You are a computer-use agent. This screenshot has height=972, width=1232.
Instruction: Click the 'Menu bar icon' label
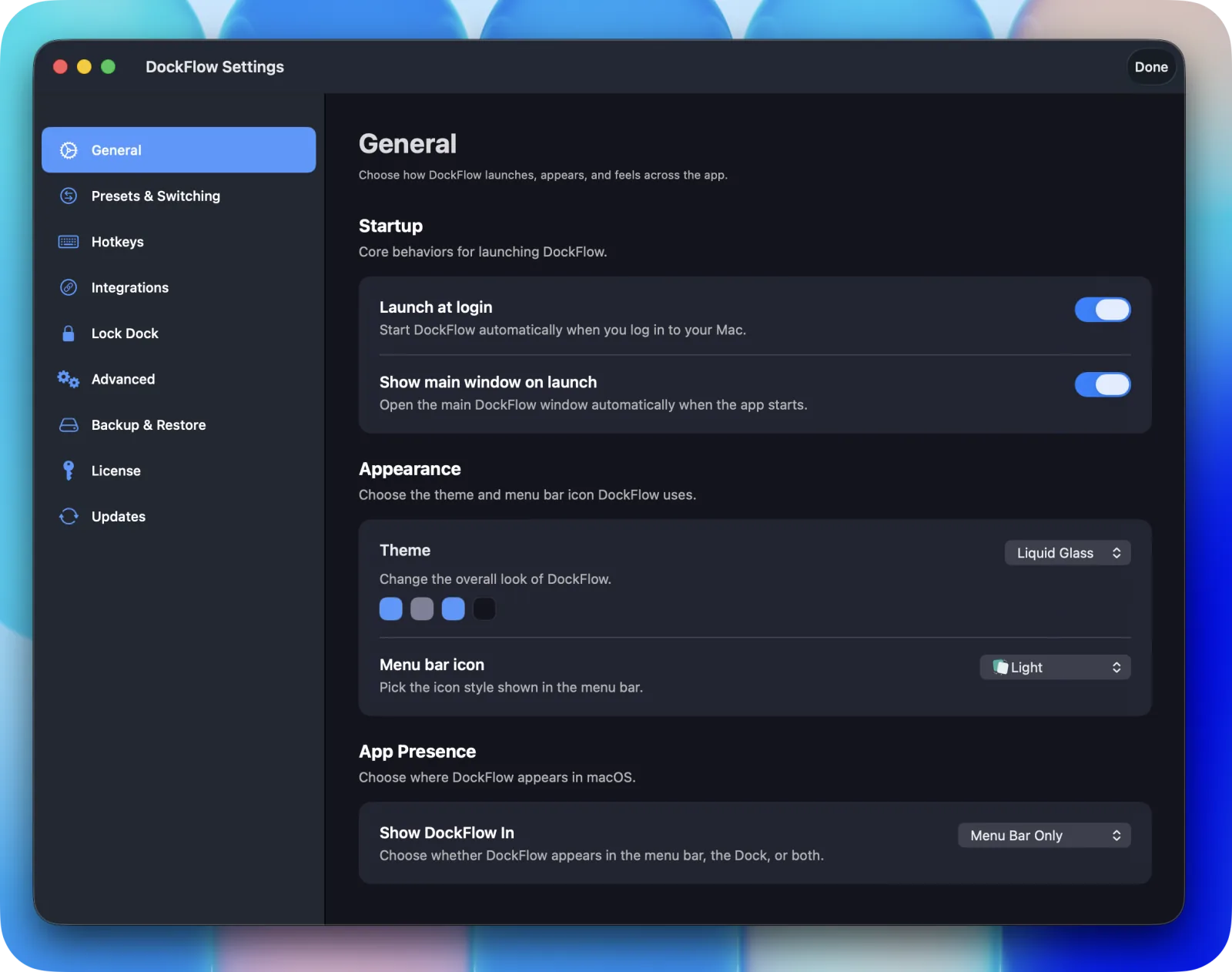point(432,665)
